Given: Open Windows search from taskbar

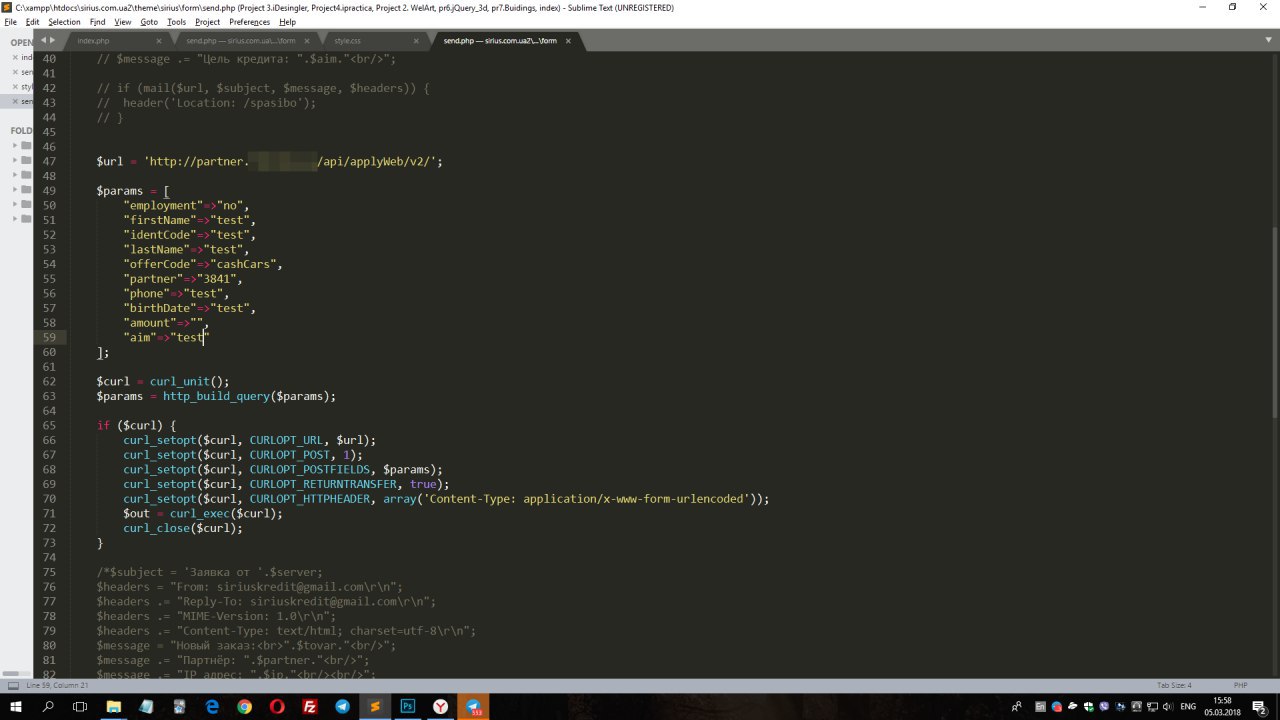Looking at the screenshot, I should 48,706.
